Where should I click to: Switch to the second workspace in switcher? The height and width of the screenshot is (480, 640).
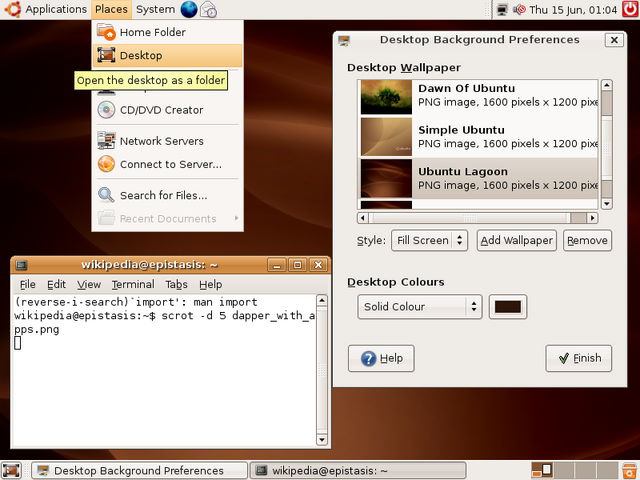pyautogui.click(x=564, y=470)
